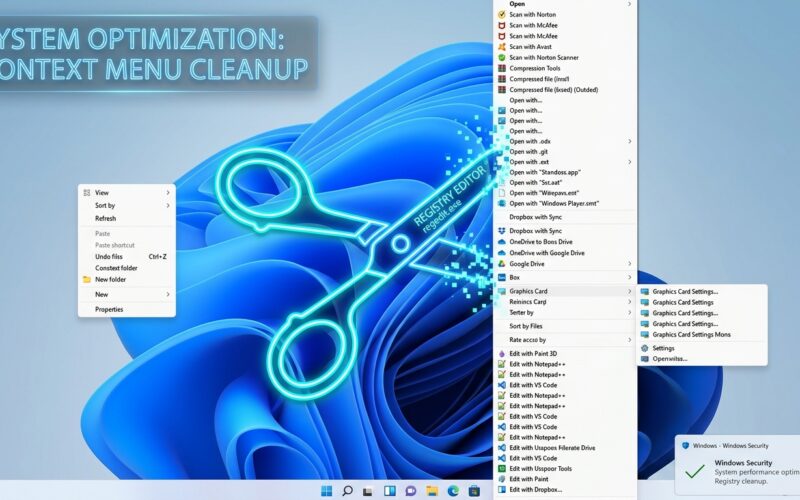Open the Windows Start button on taskbar
This screenshot has height=500, width=800.
point(327,491)
